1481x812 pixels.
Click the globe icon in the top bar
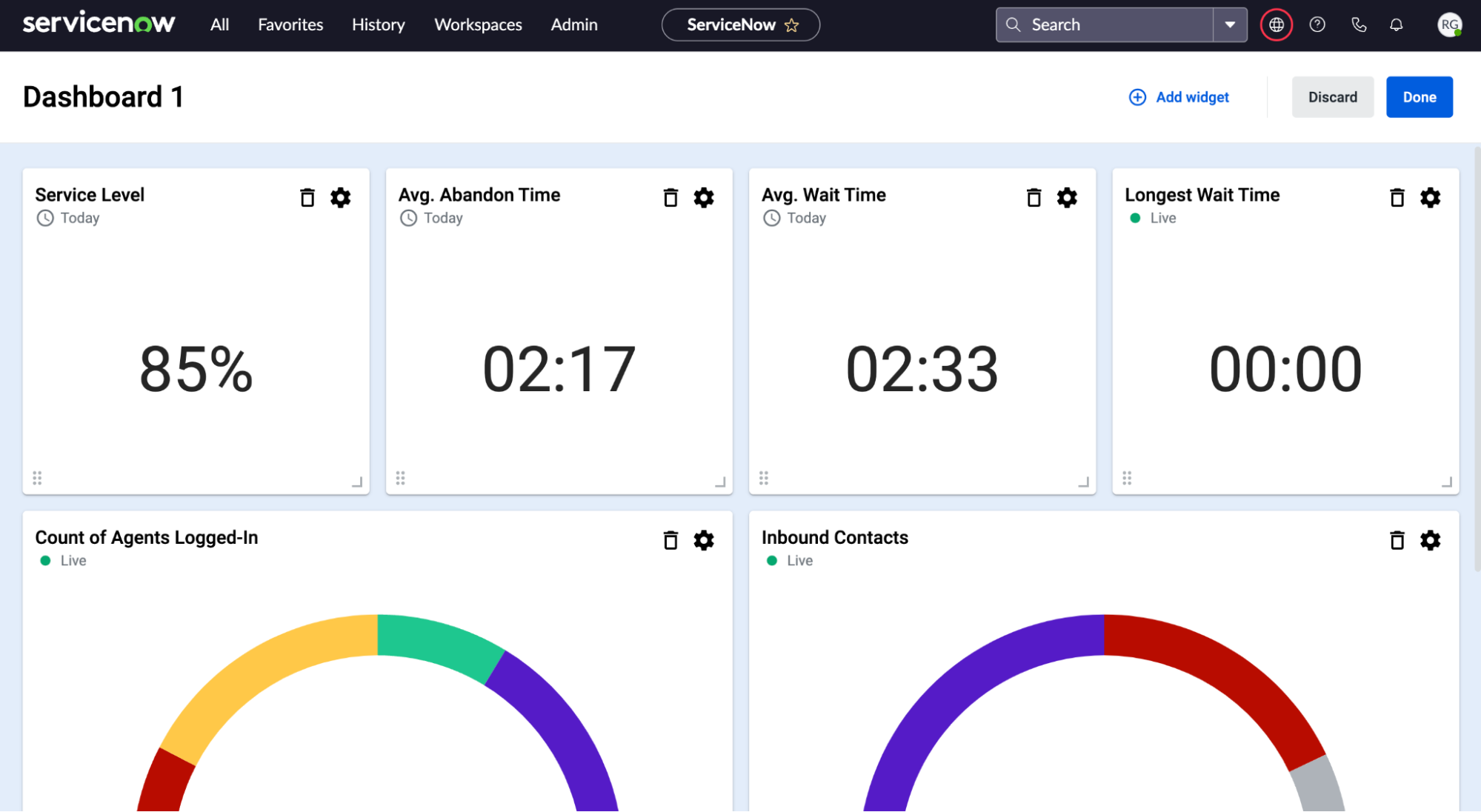[x=1276, y=24]
